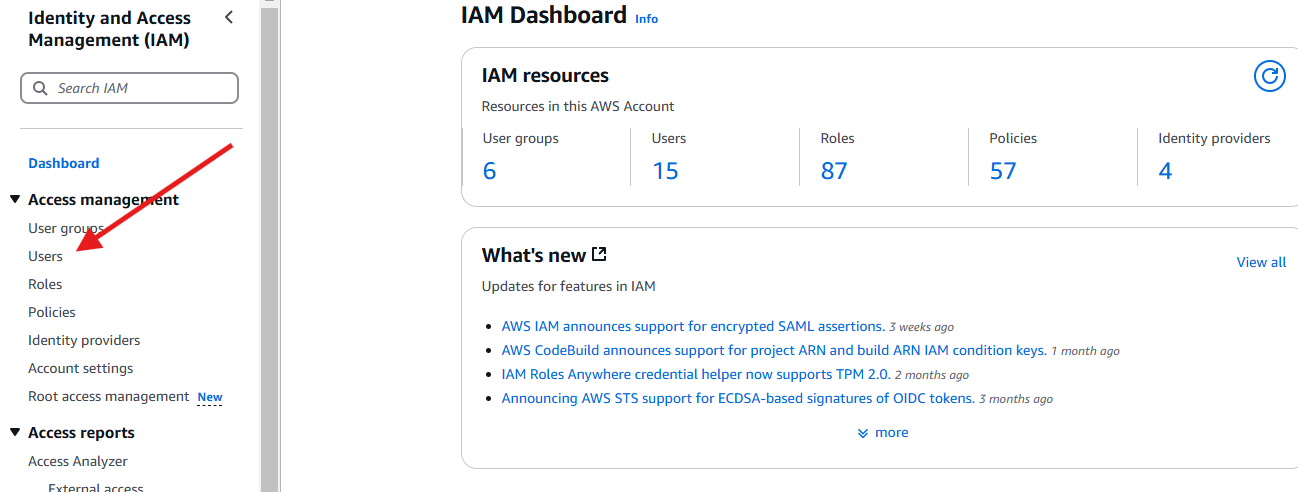Open the 57 policies count
This screenshot has width=1298, height=492.
pos(1003,171)
